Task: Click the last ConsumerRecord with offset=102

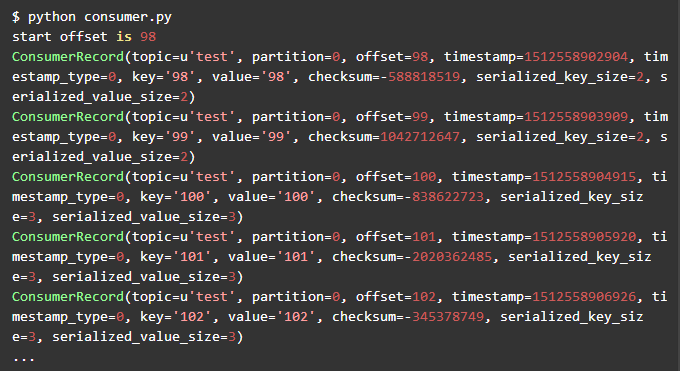Action: 68,296
